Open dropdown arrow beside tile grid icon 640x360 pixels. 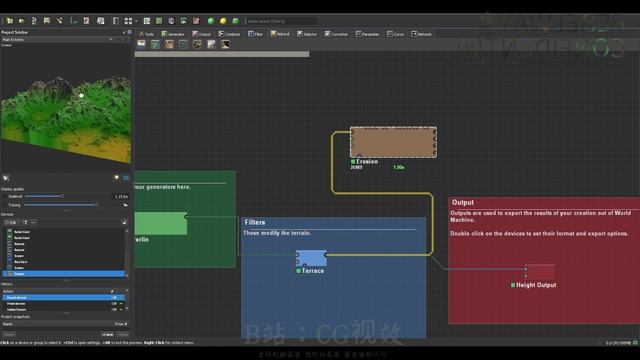tap(136, 21)
